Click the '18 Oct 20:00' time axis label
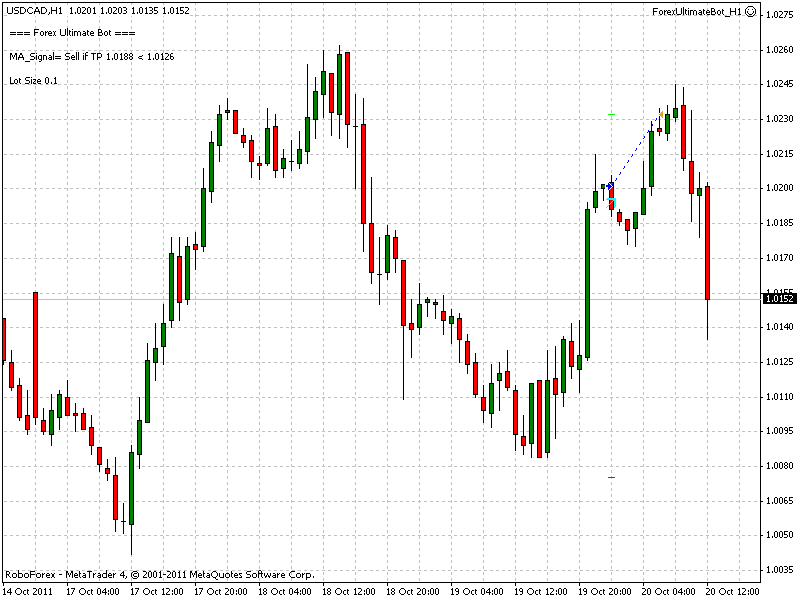Viewport: 800px width, 600px height. [x=413, y=591]
